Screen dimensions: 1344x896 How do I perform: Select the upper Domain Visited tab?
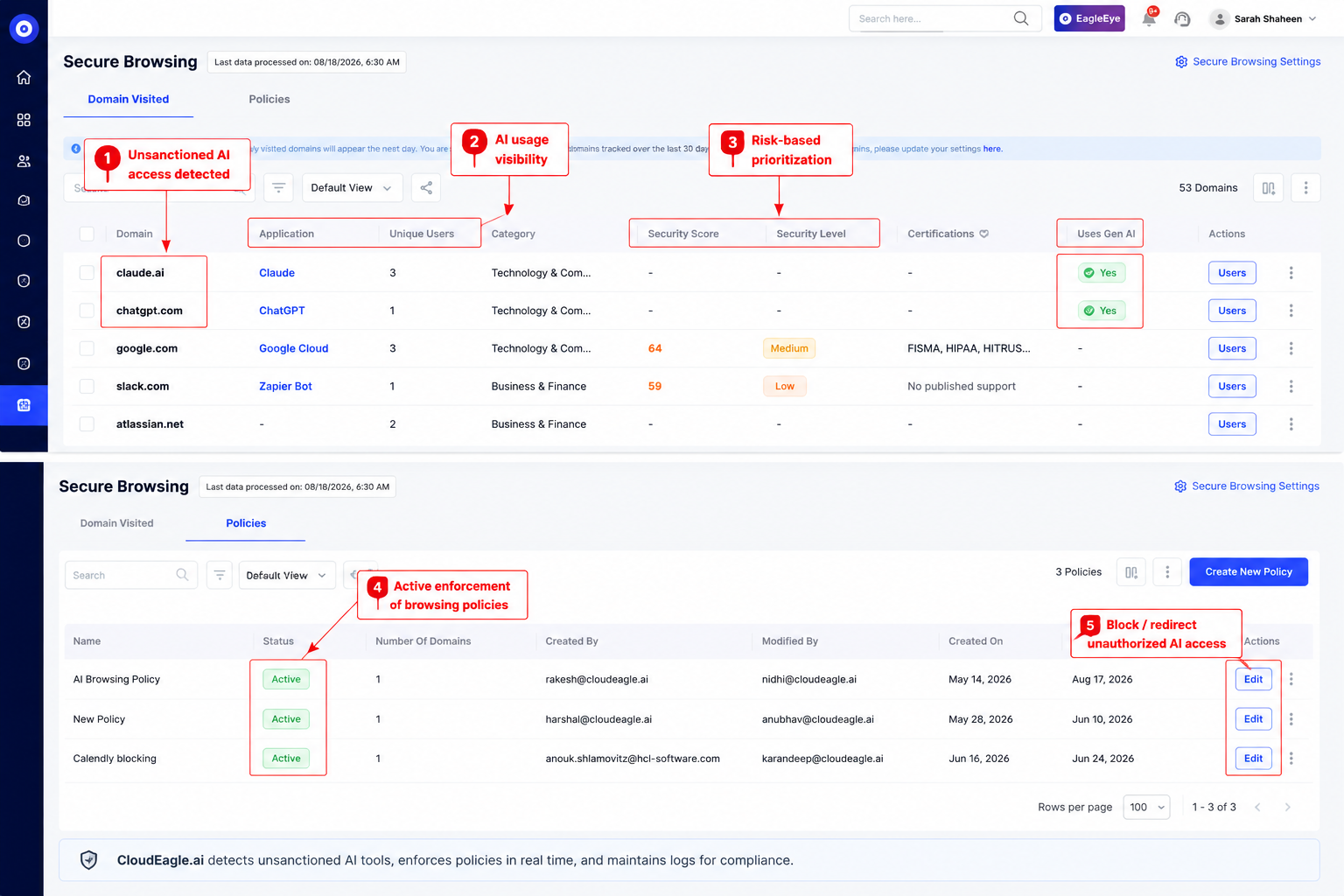[x=129, y=99]
